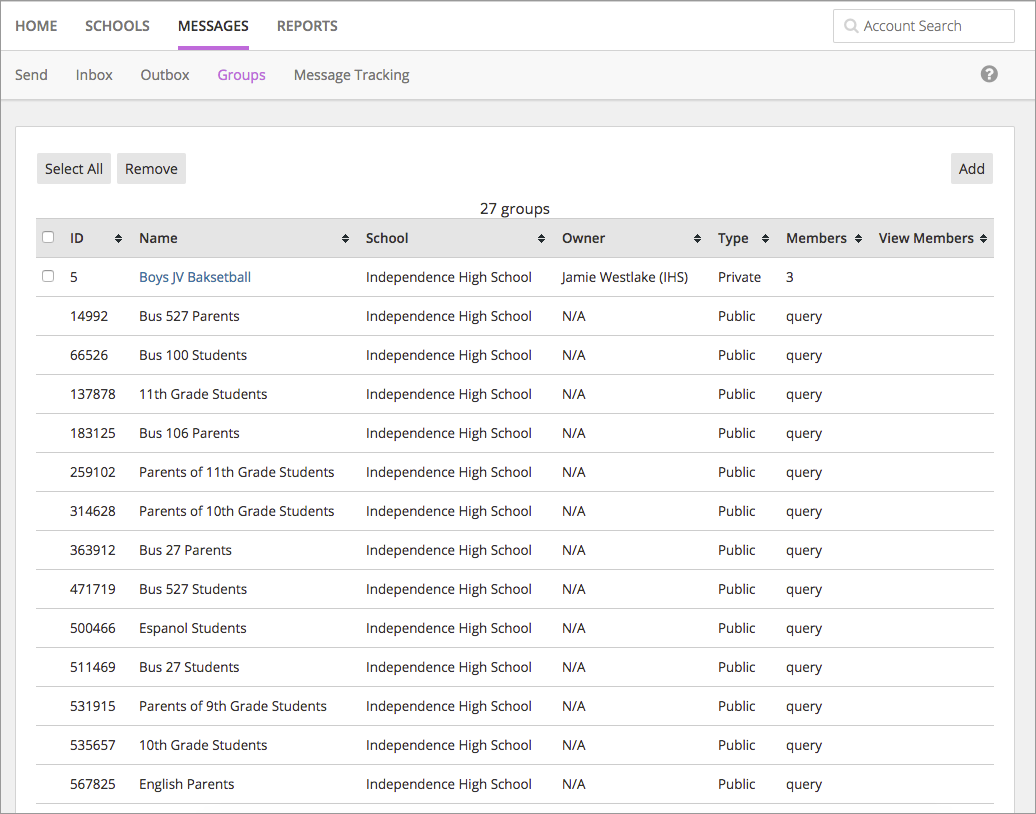Click Public in Espanol Students row
The height and width of the screenshot is (814, 1036).
click(737, 628)
